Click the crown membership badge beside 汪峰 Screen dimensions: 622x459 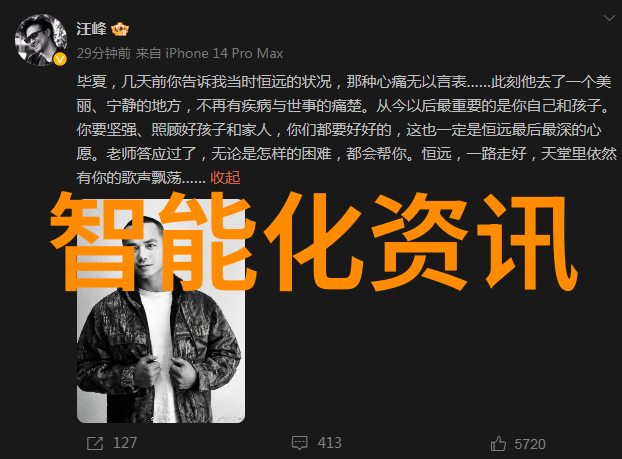click(119, 29)
